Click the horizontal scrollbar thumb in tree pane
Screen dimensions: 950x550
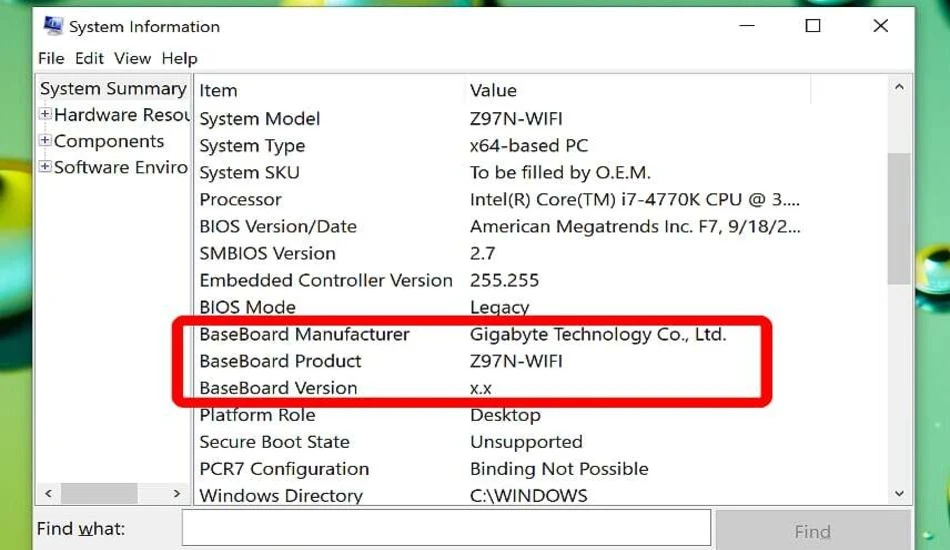99,493
